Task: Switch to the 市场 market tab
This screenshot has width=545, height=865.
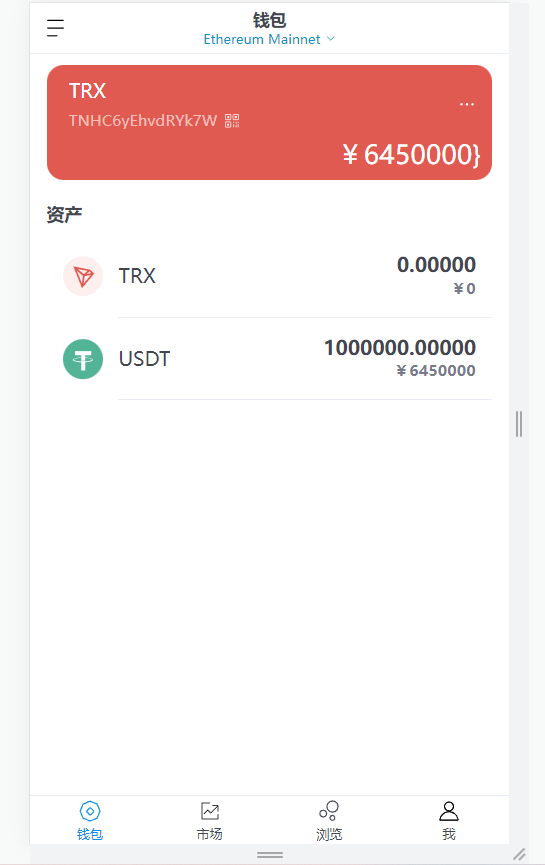Action: tap(210, 821)
